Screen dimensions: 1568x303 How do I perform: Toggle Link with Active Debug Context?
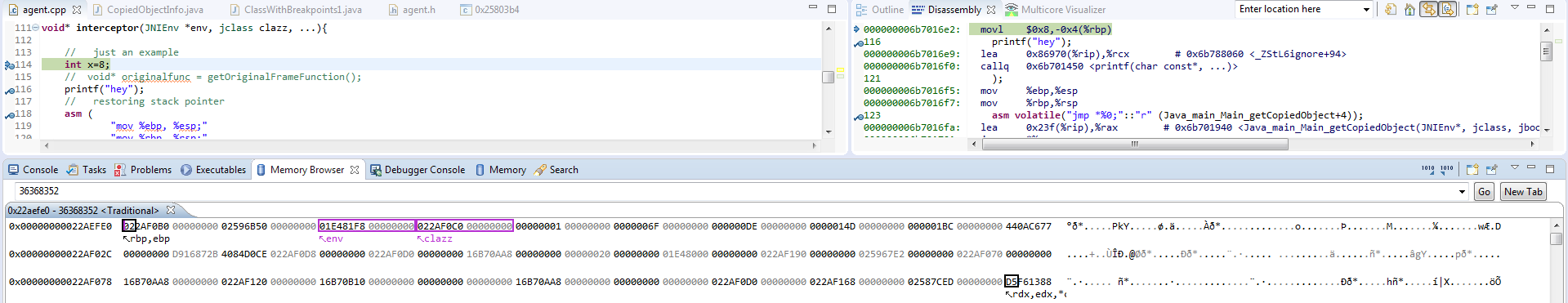[x=1428, y=10]
